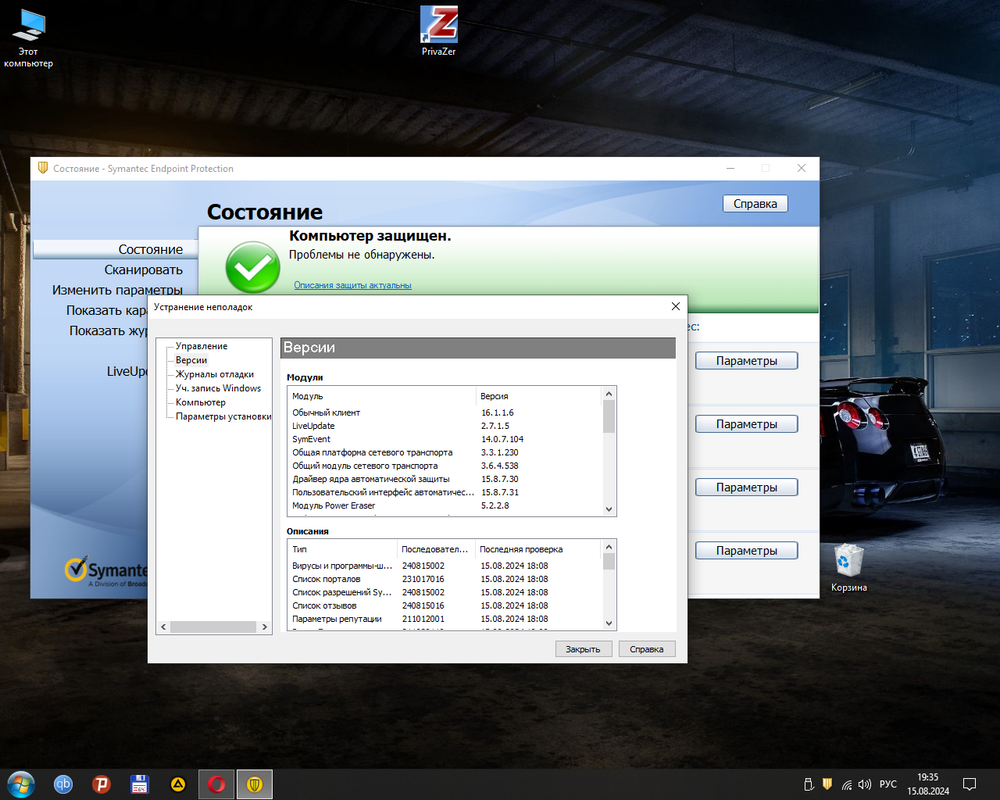Close the 'Устранение неполадок' dialog with X
Screen dimensions: 1000x800
[675, 306]
